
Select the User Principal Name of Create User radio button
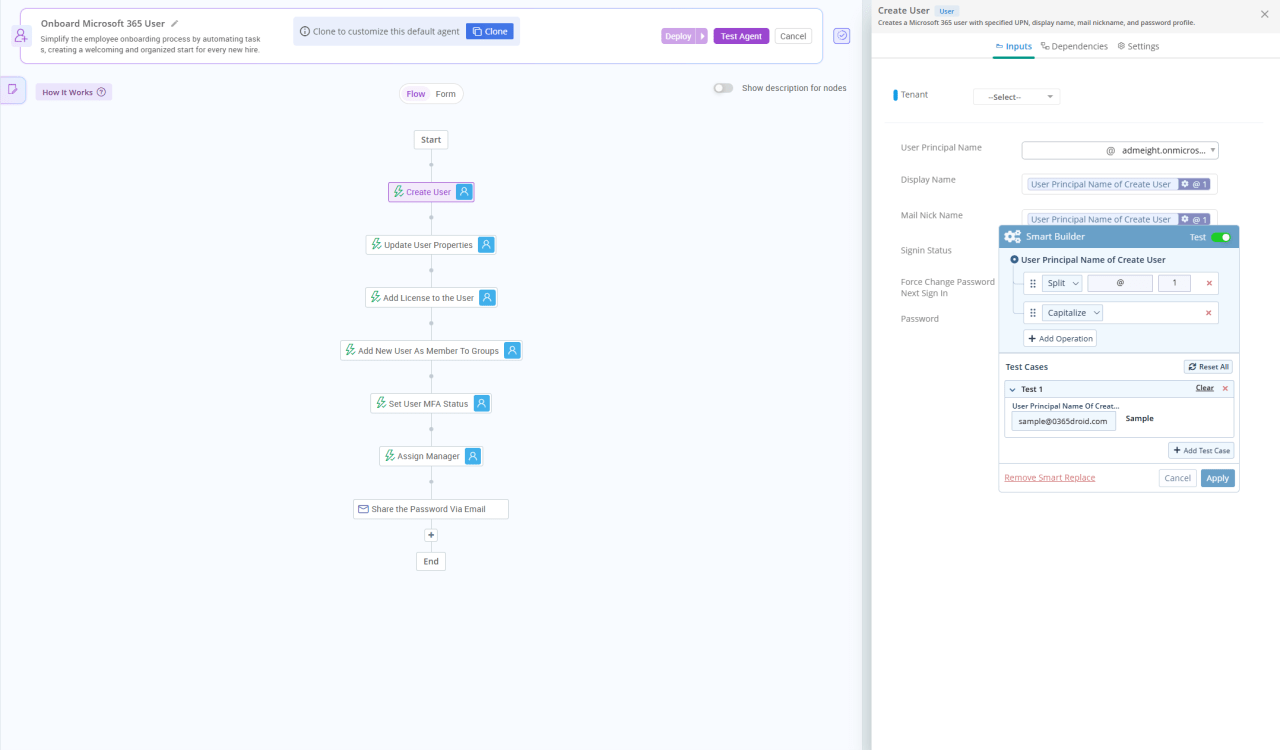[x=1014, y=259]
